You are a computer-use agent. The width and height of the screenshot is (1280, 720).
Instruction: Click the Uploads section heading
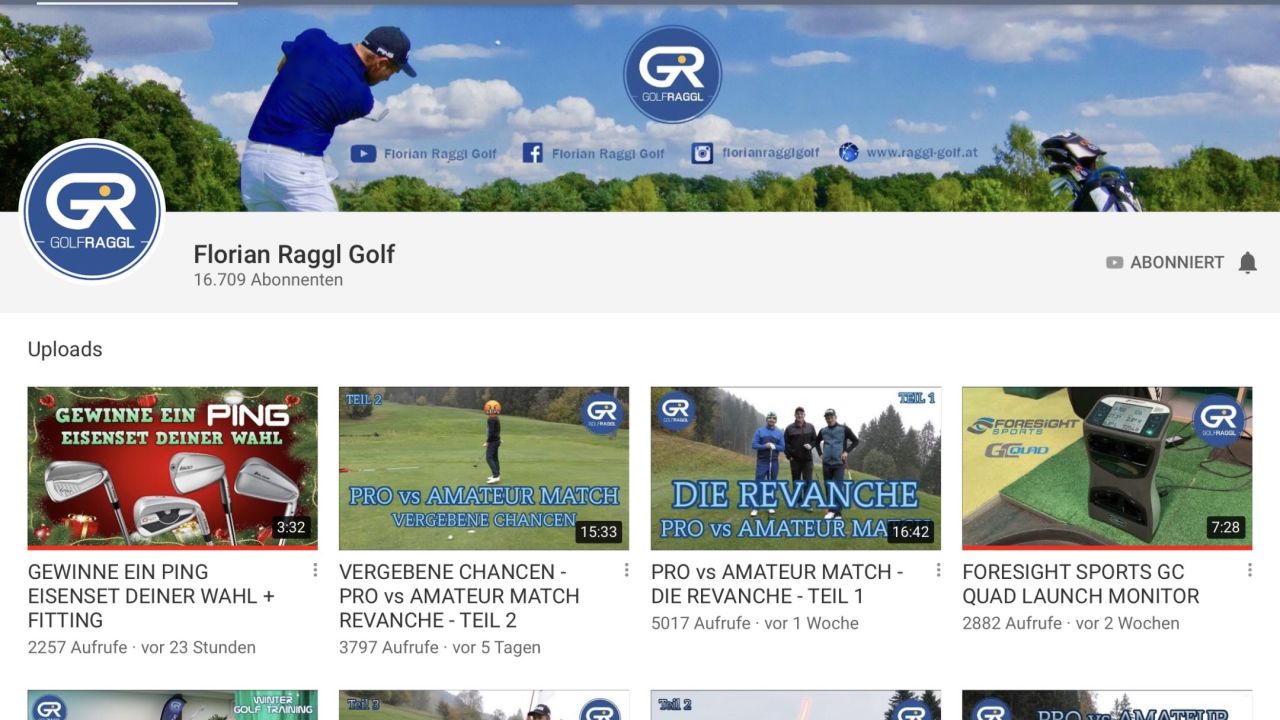coord(65,349)
